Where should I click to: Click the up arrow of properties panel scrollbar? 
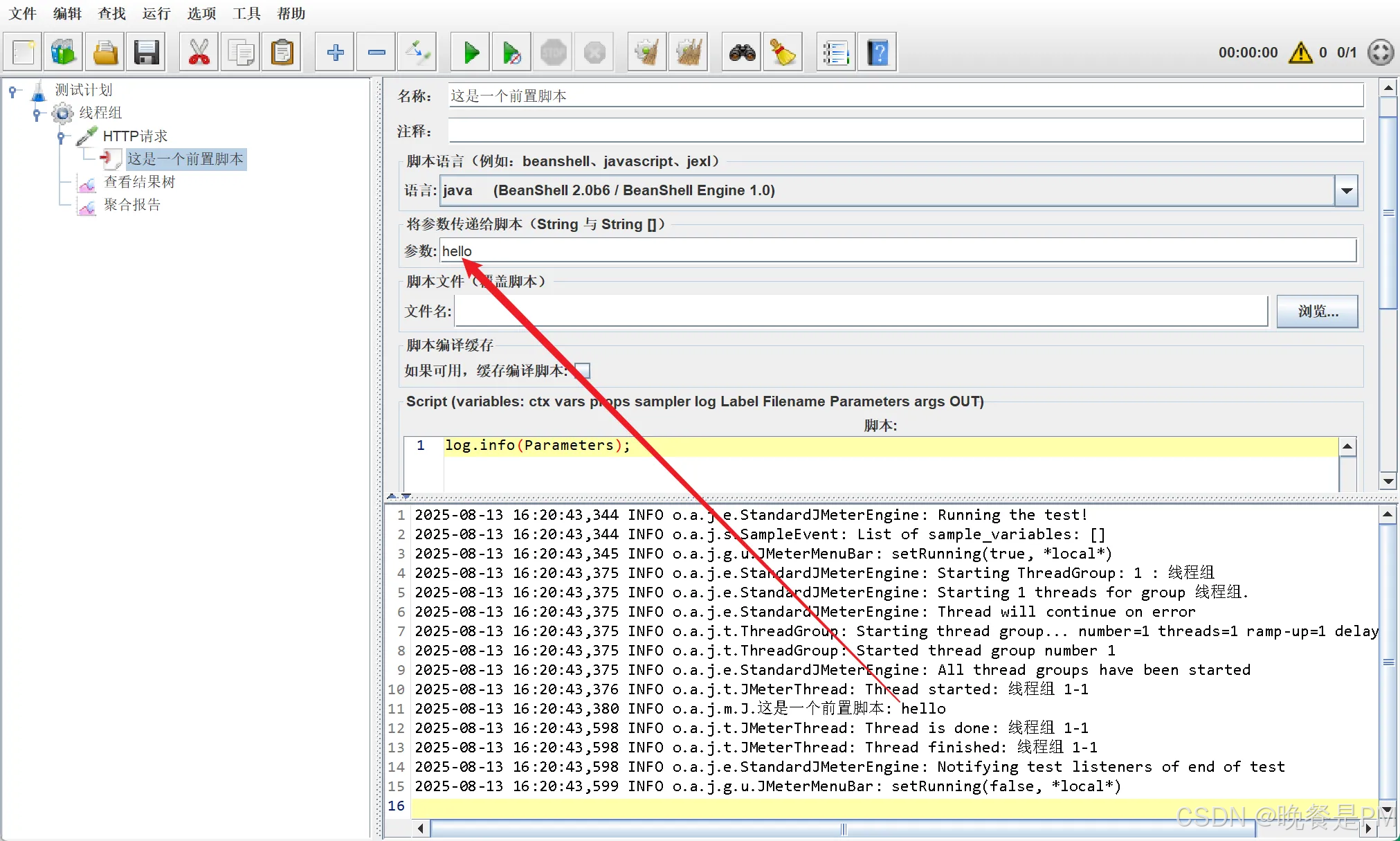tap(1388, 88)
